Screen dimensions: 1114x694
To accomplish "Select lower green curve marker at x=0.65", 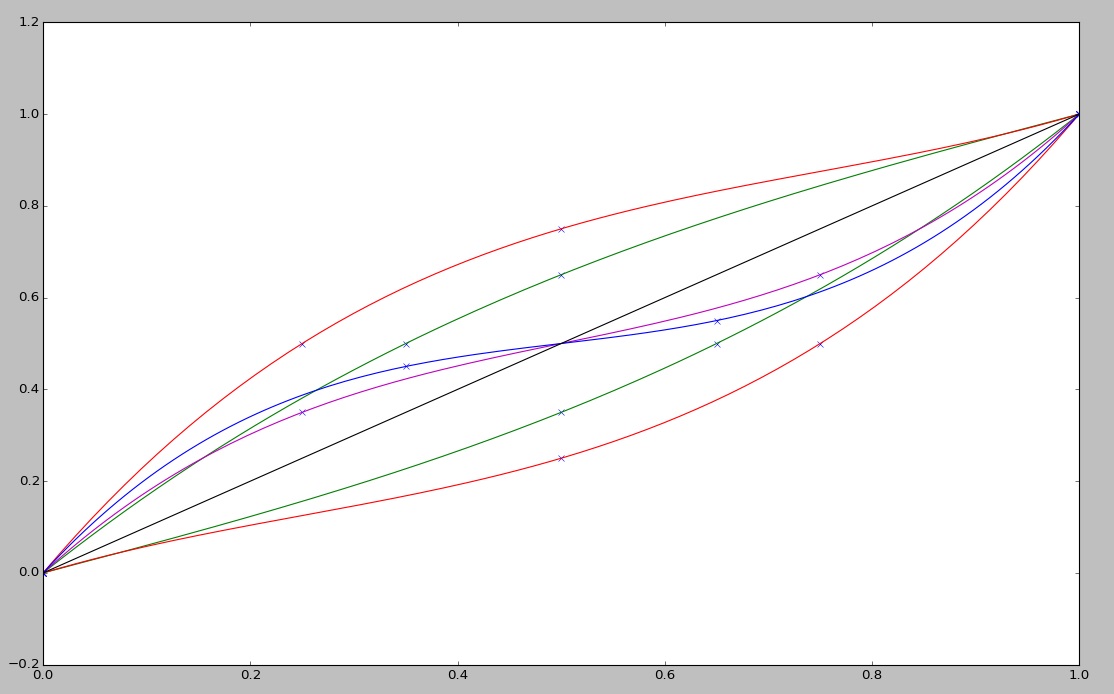I will (717, 344).
